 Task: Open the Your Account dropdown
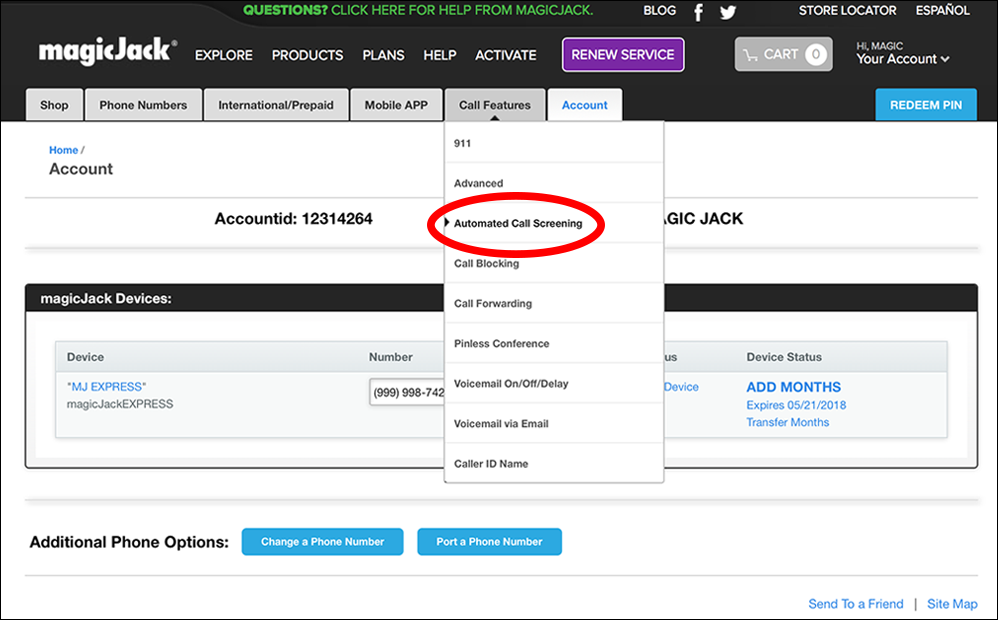tap(900, 60)
